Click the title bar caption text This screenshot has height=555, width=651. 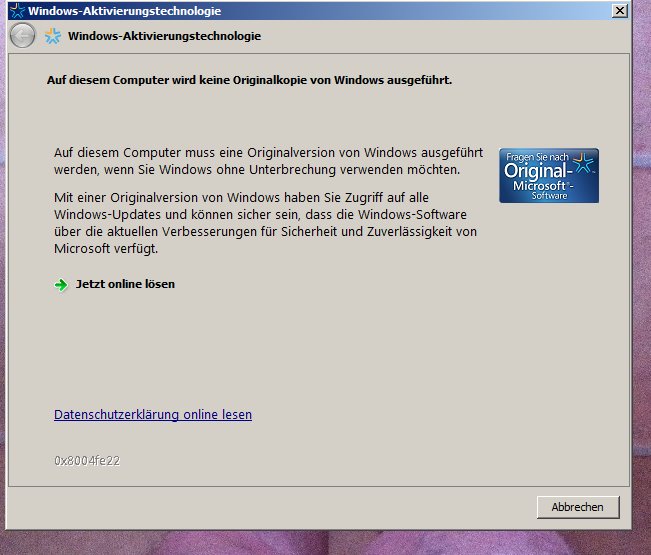(125, 11)
